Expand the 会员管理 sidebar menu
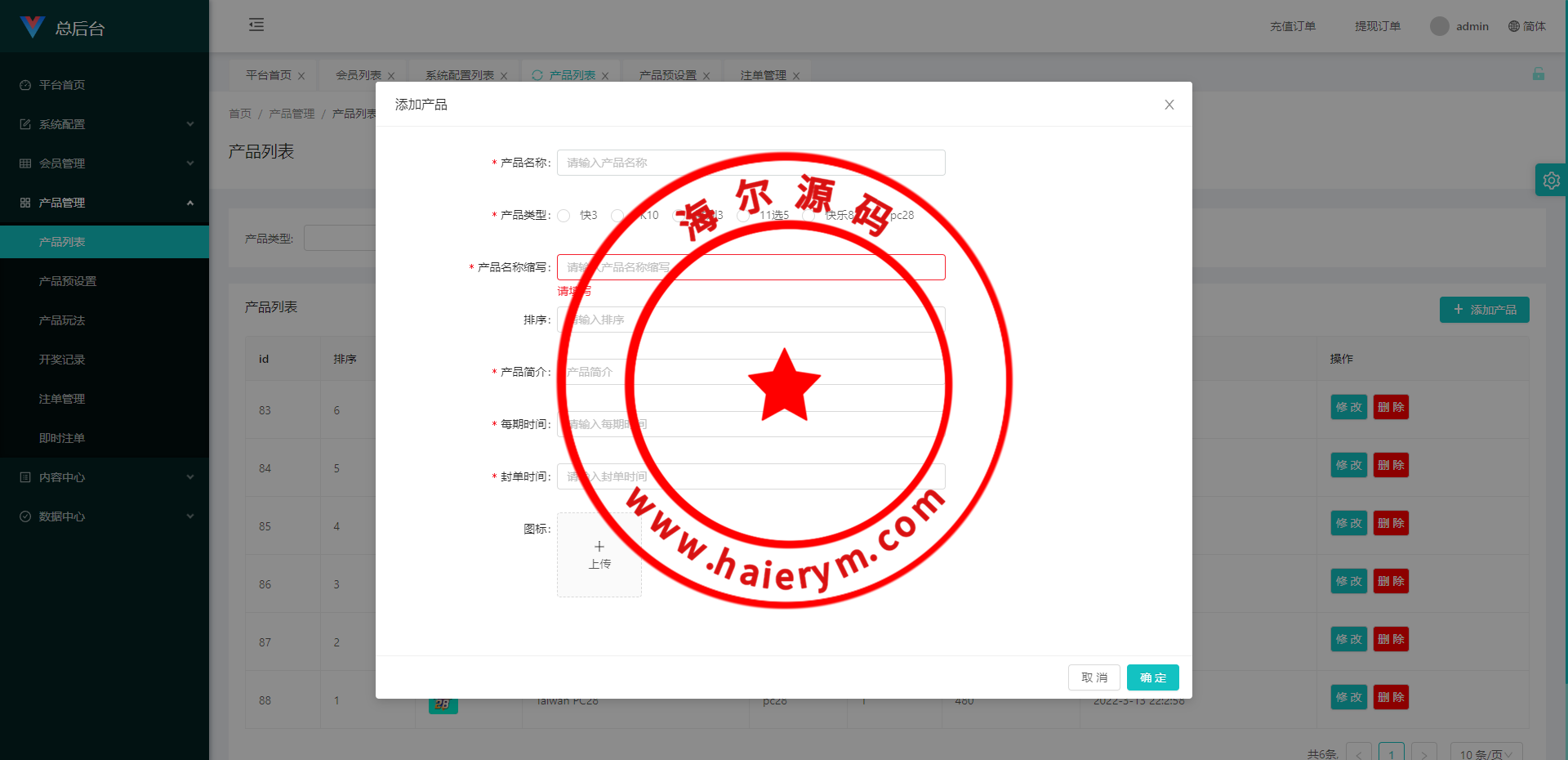The image size is (1568, 760). pyautogui.click(x=105, y=163)
